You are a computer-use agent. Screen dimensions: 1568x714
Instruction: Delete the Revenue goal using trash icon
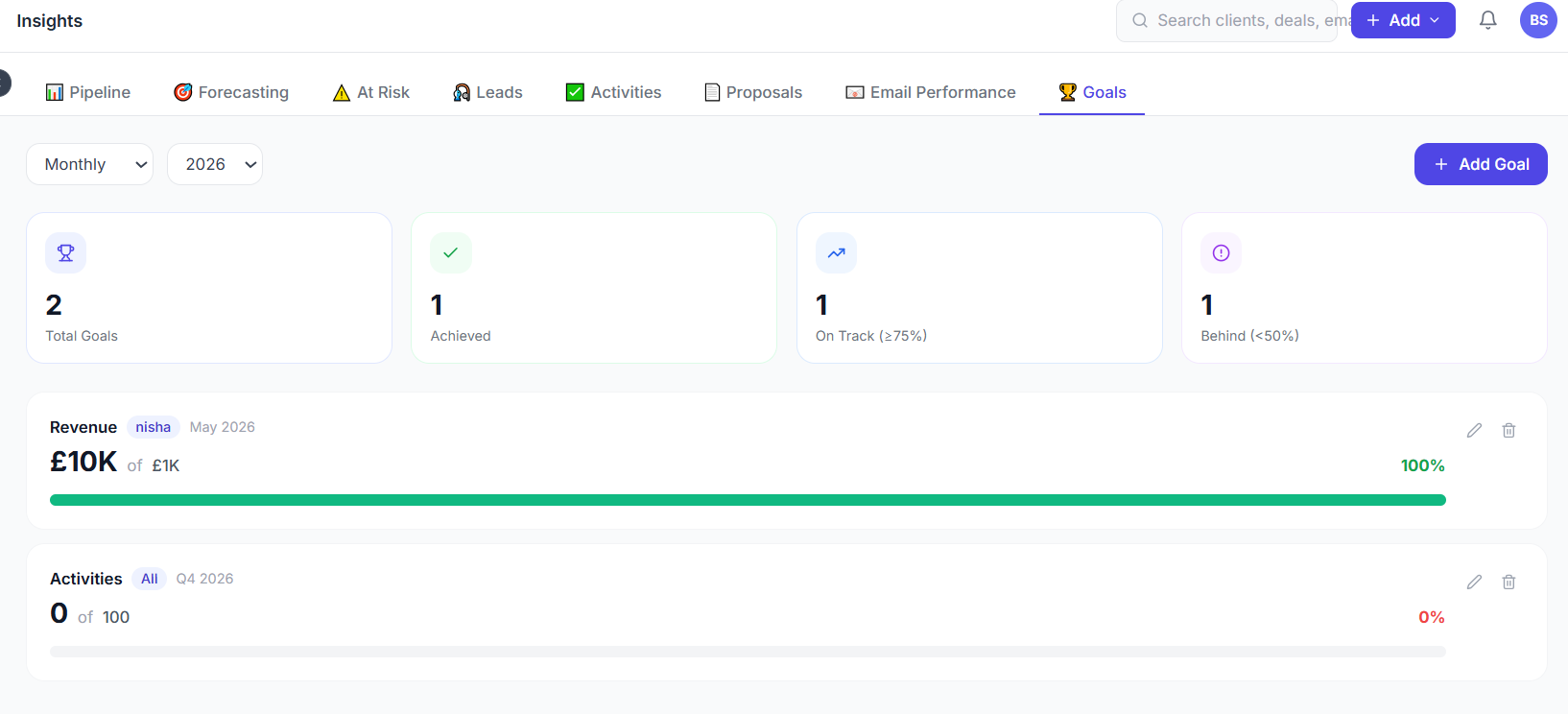pos(1509,430)
